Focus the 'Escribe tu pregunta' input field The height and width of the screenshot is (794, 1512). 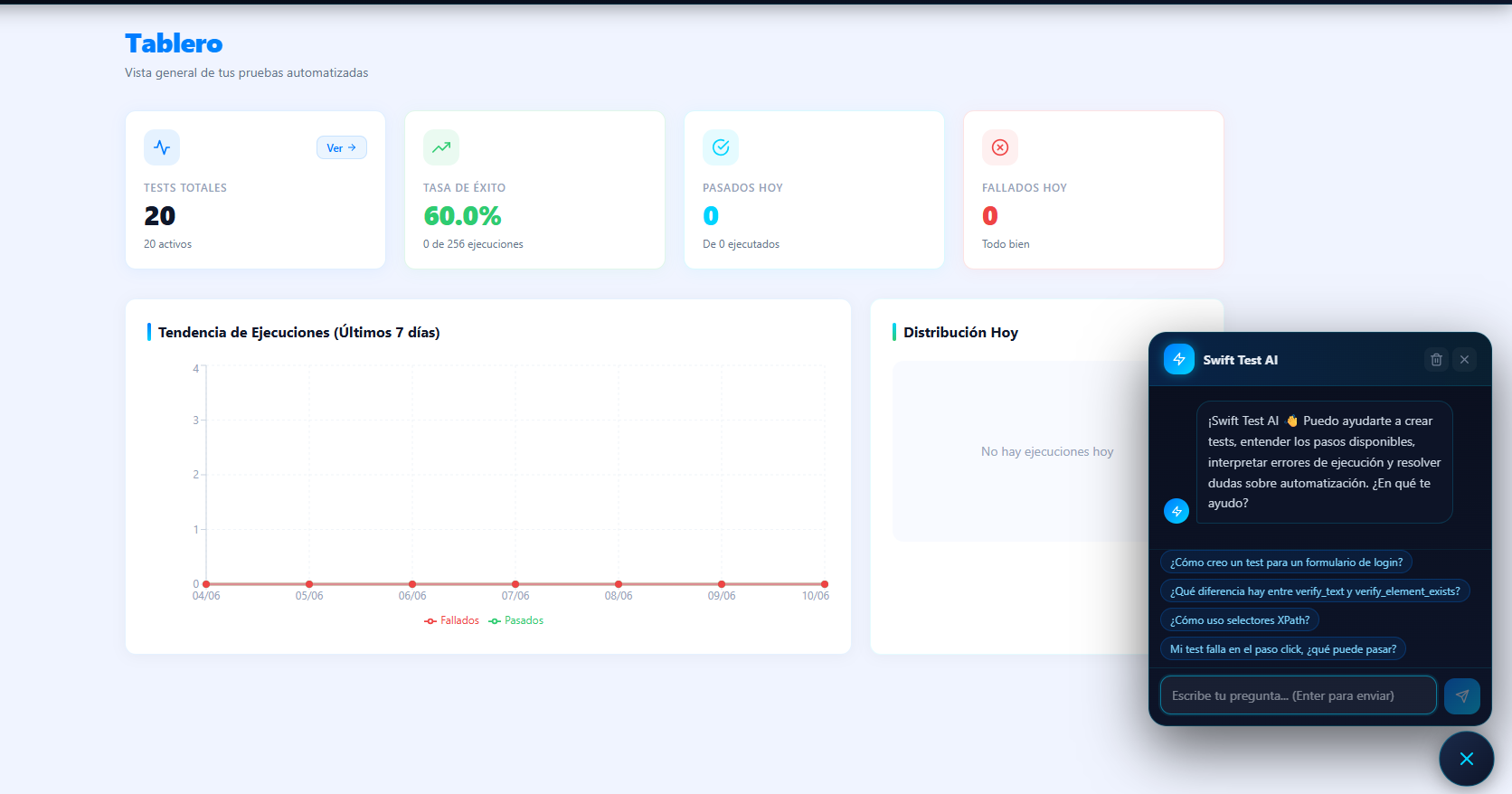pos(1299,695)
